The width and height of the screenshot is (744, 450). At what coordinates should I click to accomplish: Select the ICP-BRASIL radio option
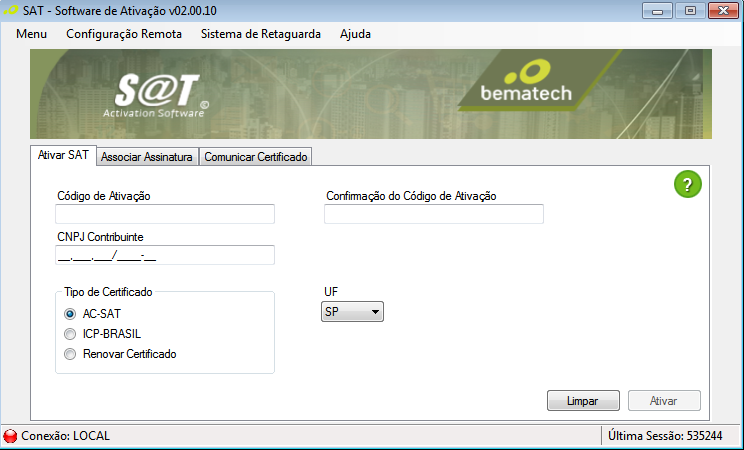[x=70, y=334]
